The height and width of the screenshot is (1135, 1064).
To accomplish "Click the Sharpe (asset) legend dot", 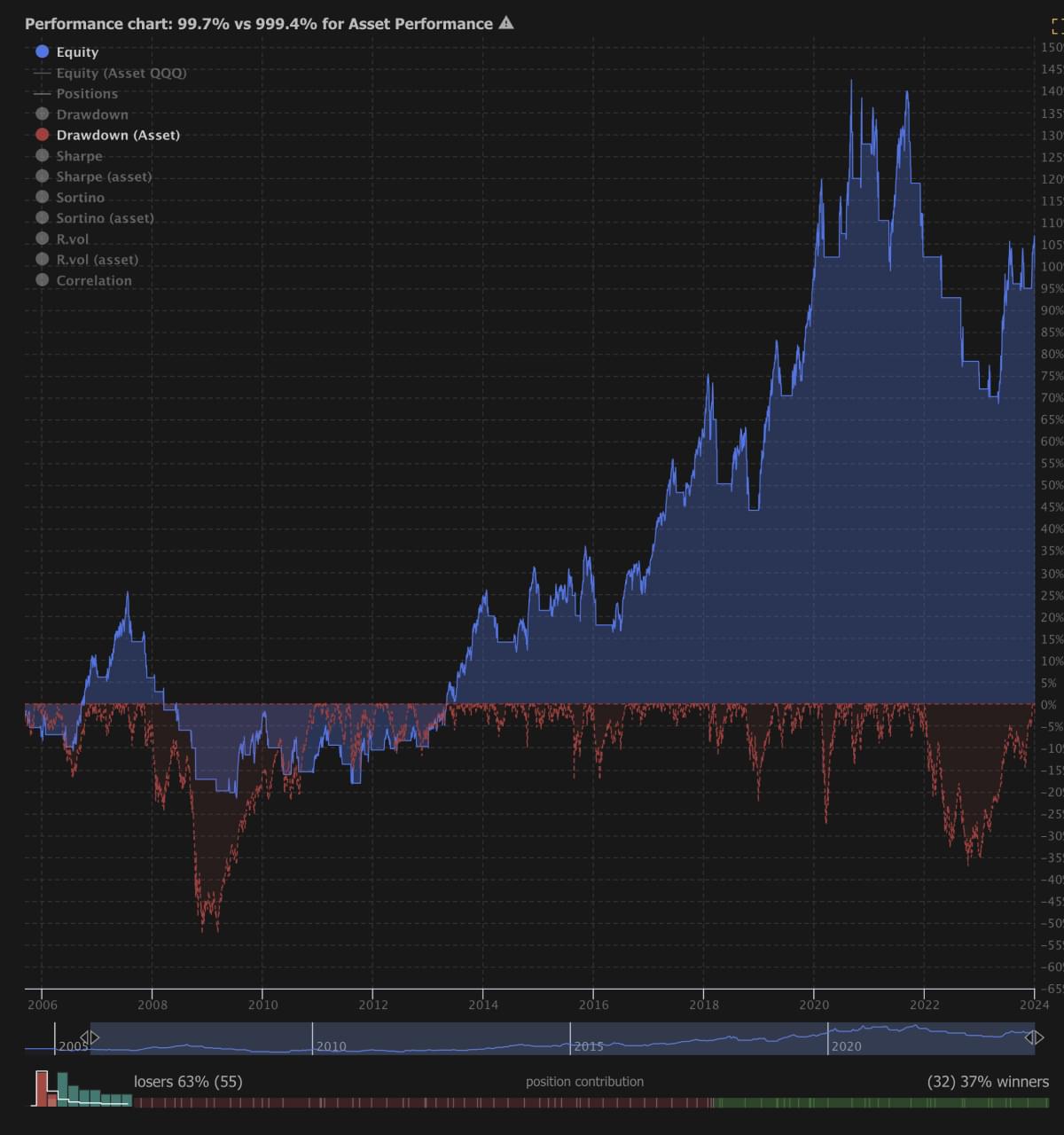I will [41, 176].
